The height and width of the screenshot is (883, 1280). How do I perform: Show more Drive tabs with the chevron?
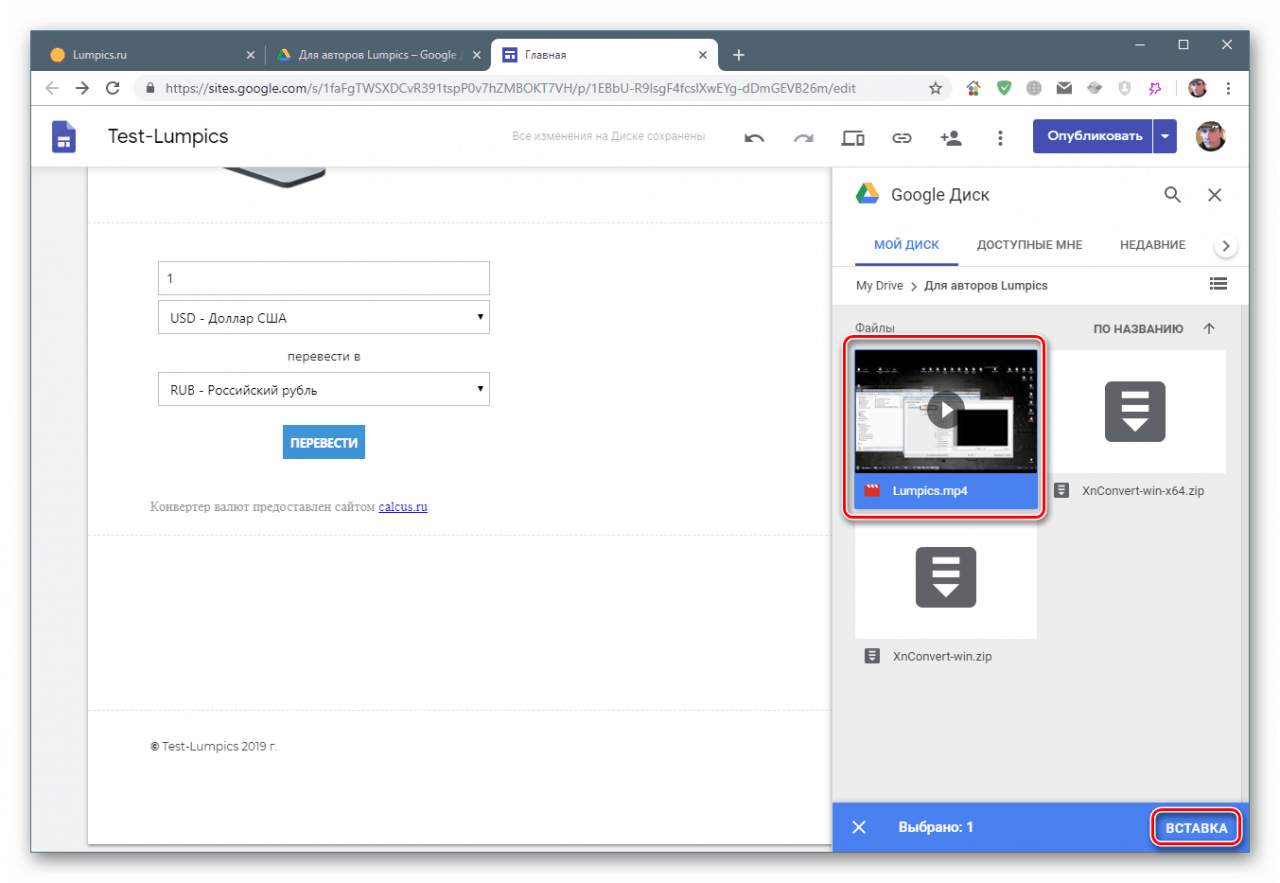(1226, 245)
